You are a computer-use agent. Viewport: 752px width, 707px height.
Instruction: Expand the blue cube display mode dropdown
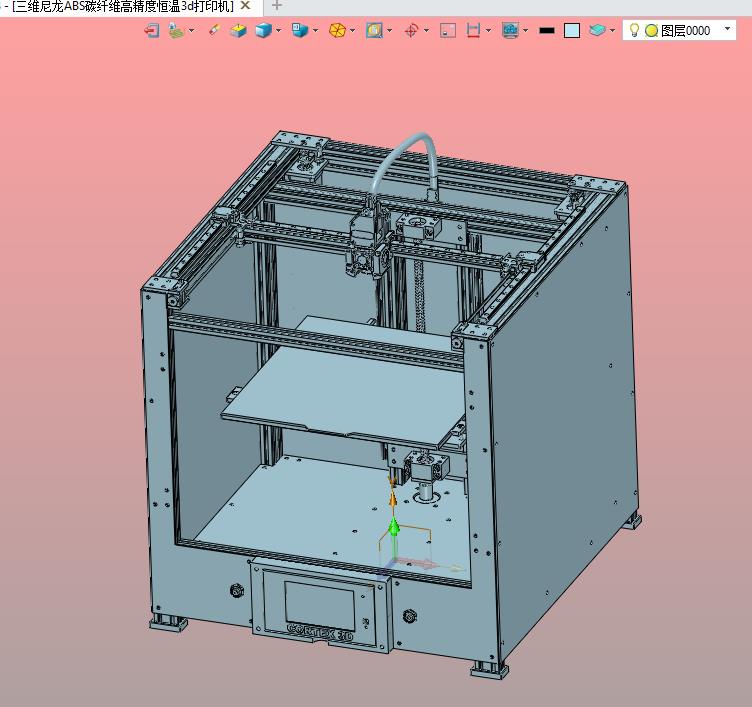pos(278,31)
